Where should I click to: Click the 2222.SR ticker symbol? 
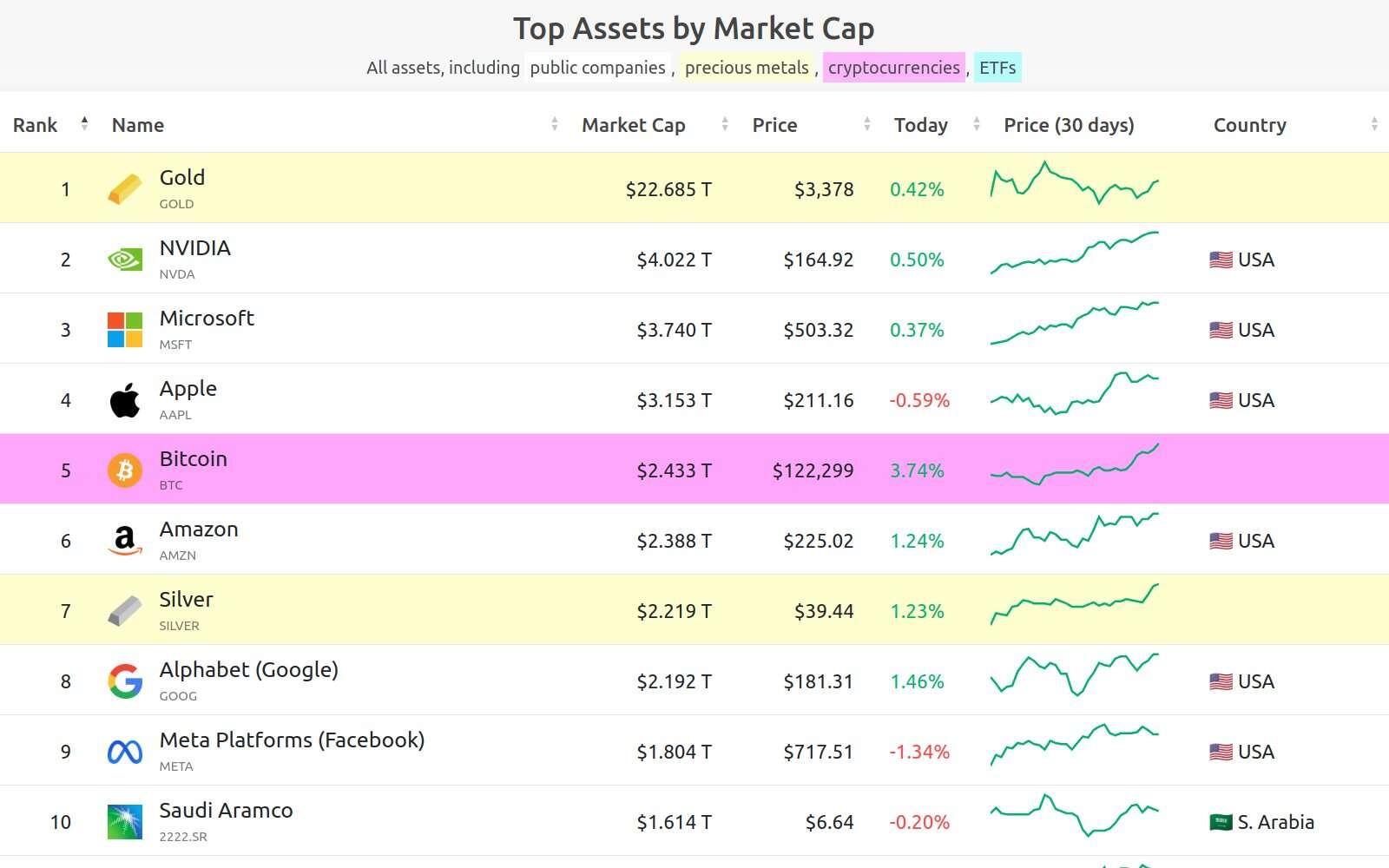[183, 837]
